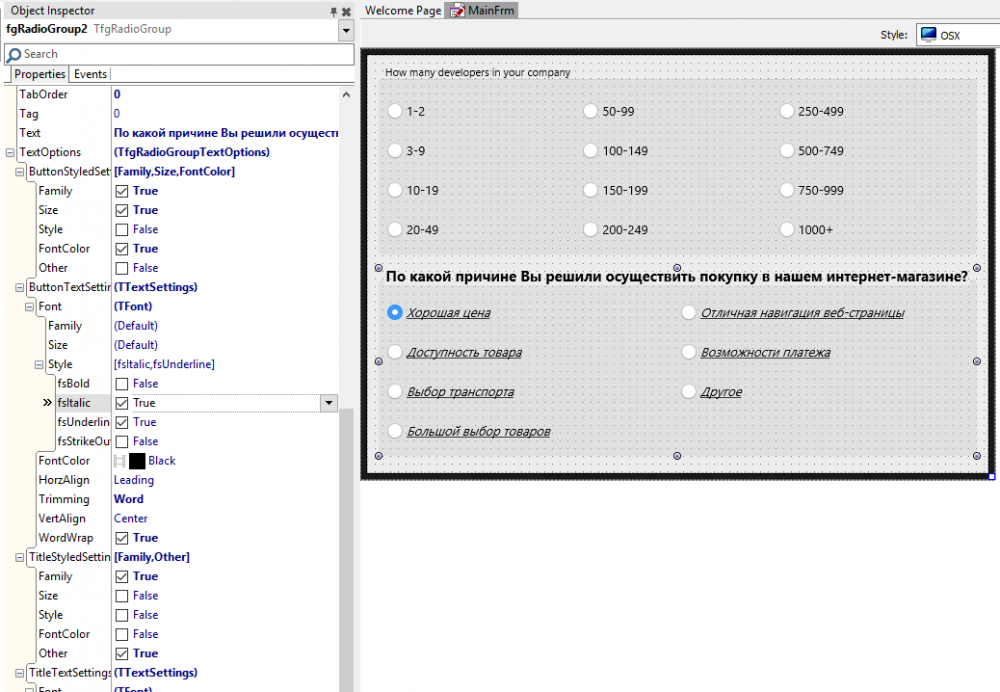Switch to the Events tab

[x=91, y=74]
